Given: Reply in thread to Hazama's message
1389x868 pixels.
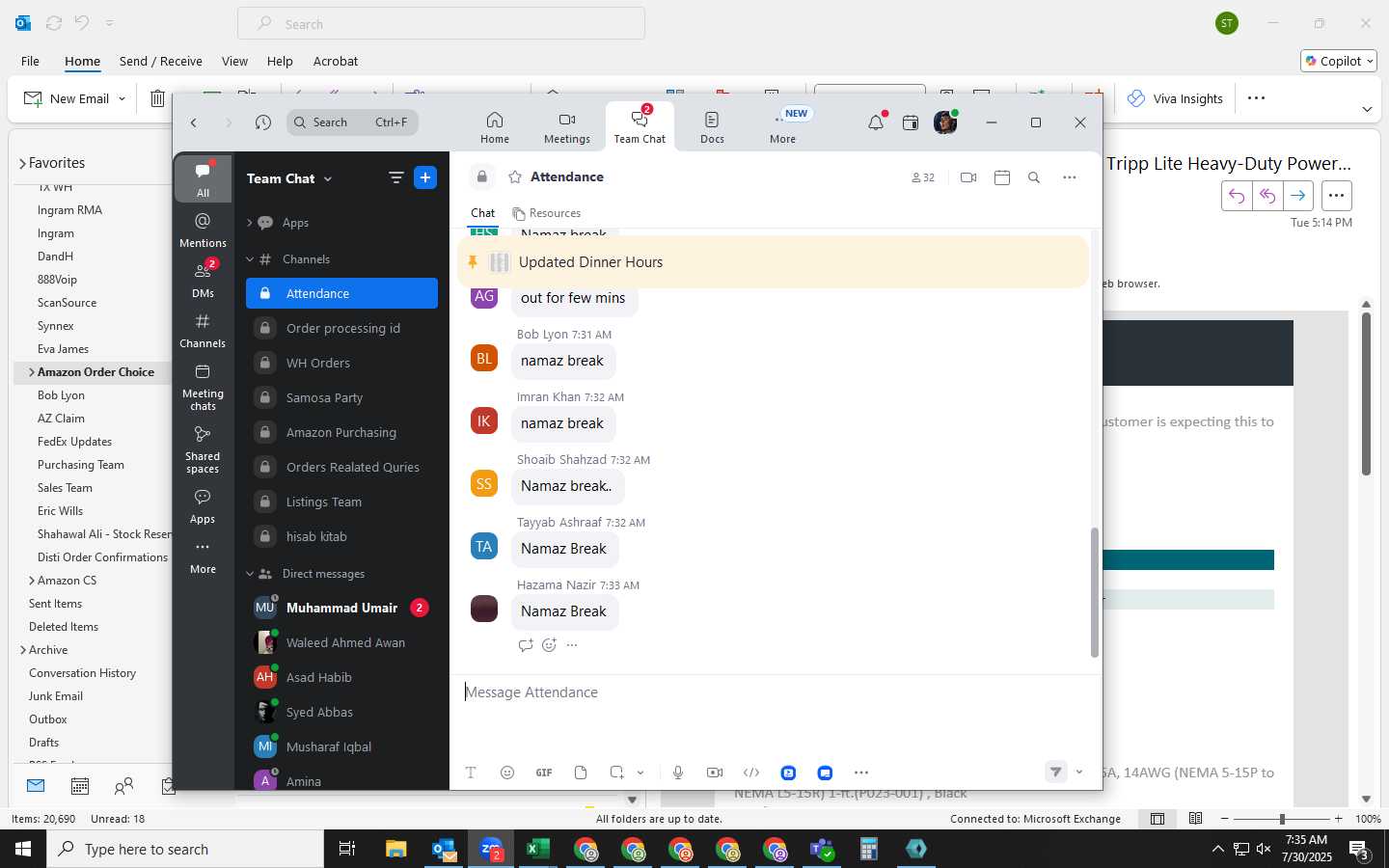Looking at the screenshot, I should click(x=526, y=645).
